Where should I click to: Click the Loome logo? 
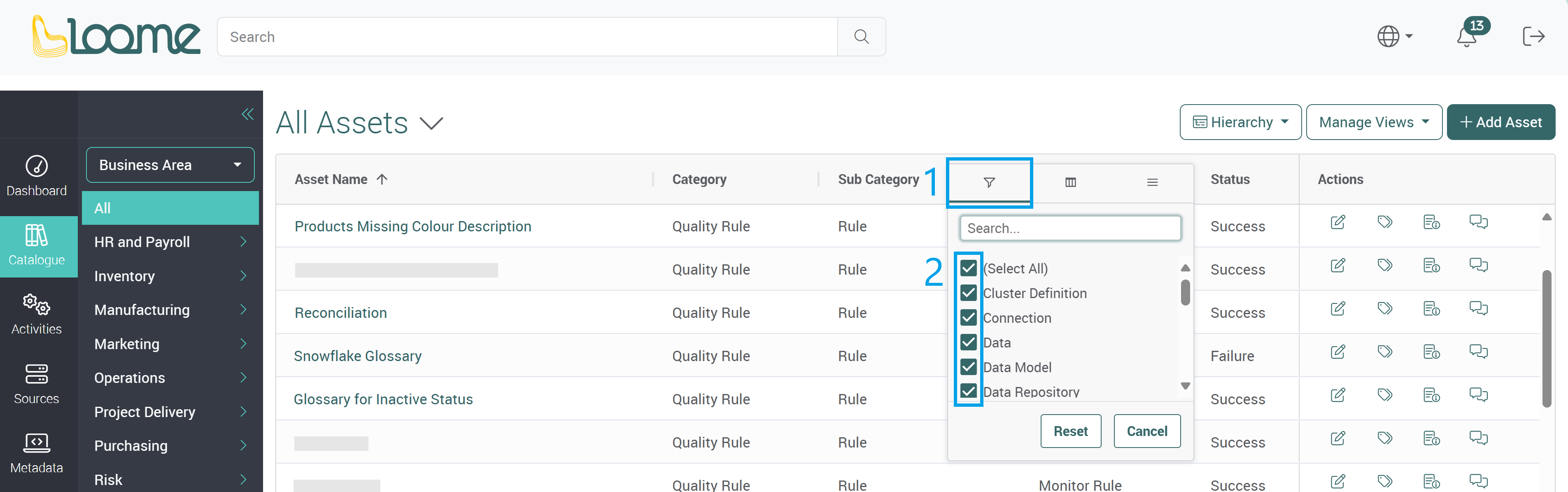pos(116,37)
